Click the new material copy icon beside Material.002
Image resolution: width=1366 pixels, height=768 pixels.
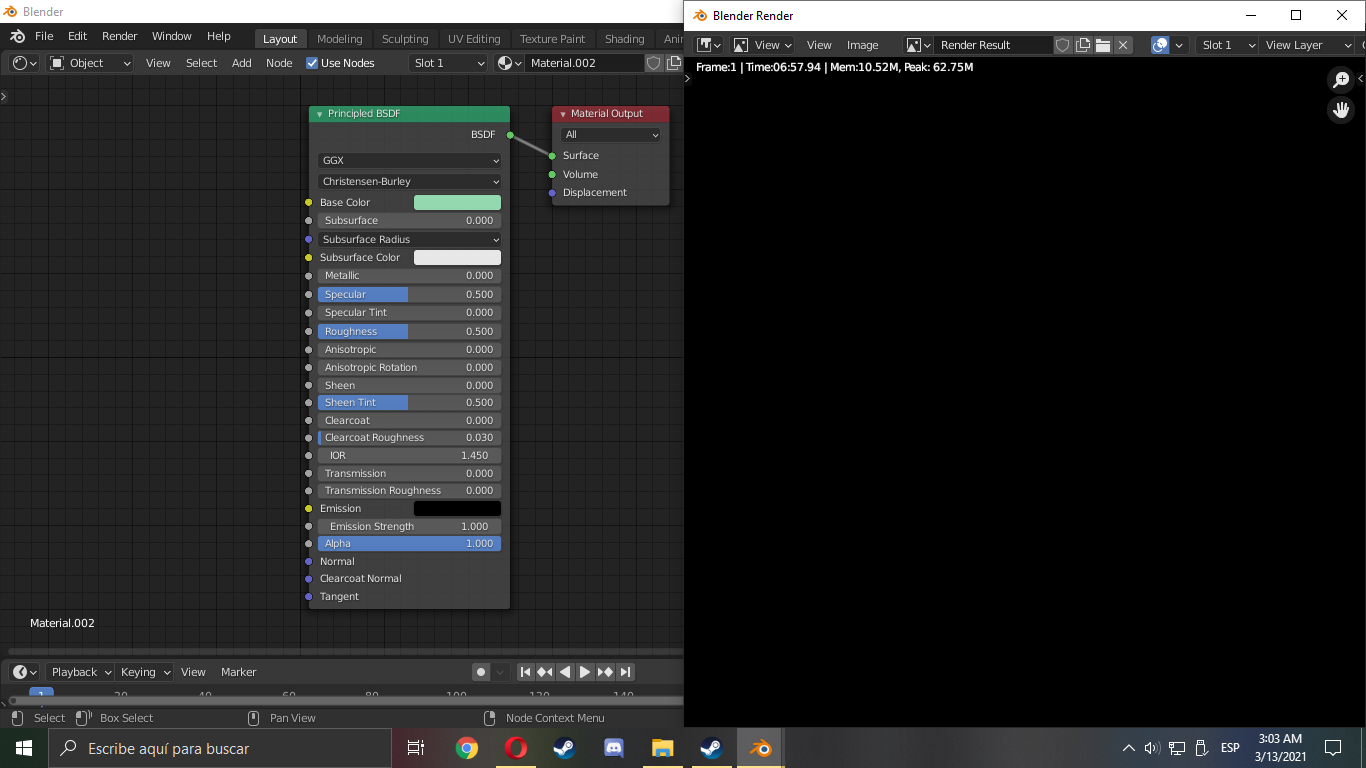point(673,63)
